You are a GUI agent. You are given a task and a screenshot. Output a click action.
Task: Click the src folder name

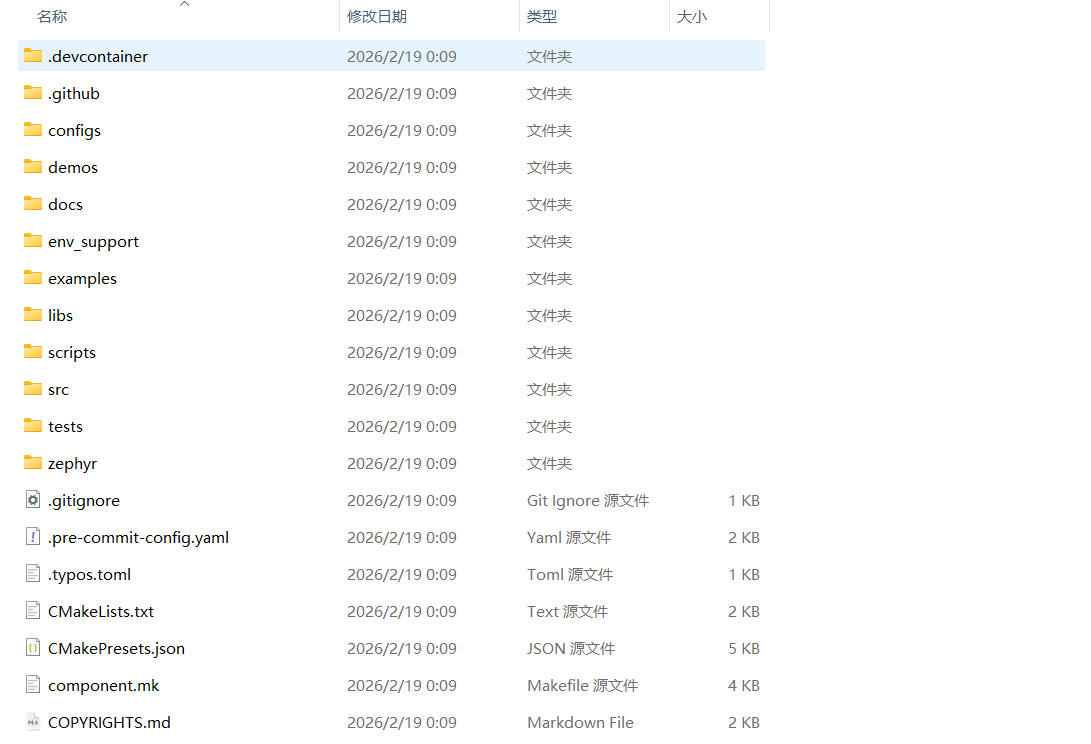58,389
